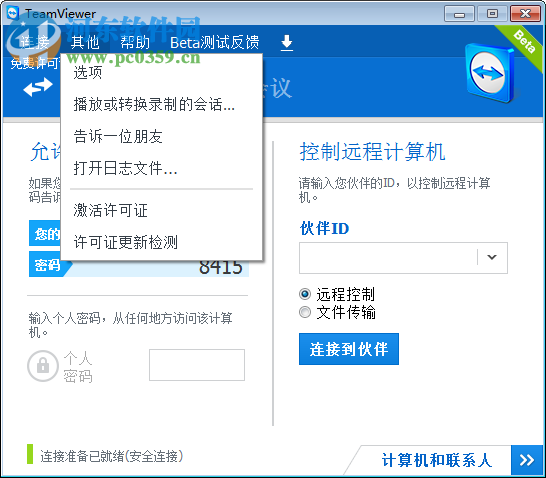Open the 其他 menu

[x=85, y=43]
